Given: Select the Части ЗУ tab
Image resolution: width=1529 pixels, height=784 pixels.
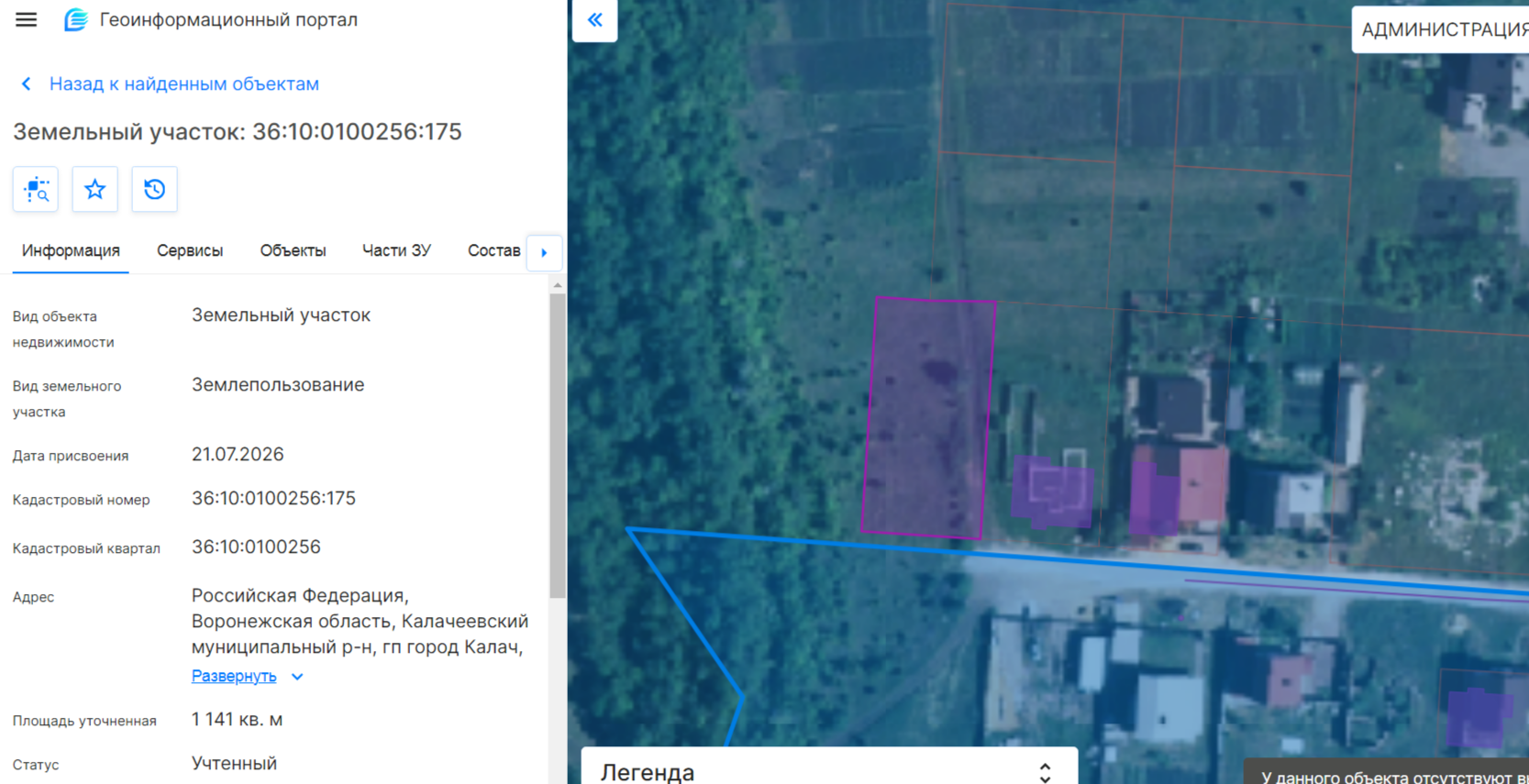Looking at the screenshot, I should coord(396,251).
